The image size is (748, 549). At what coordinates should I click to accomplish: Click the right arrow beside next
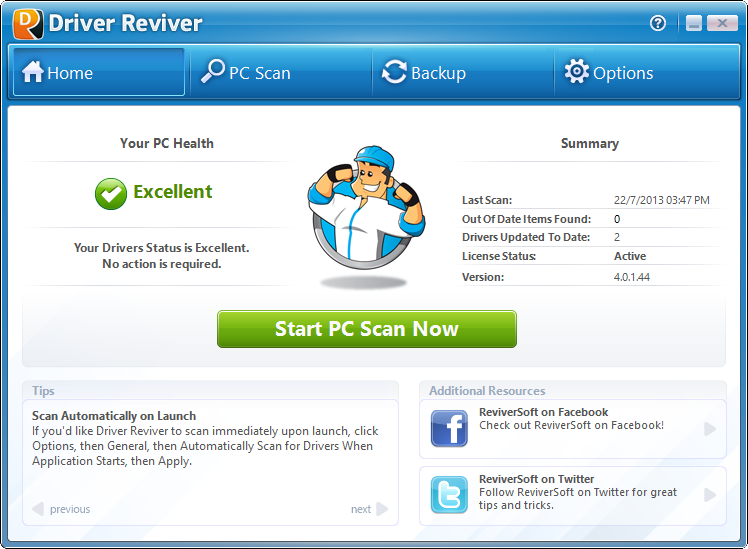pyautogui.click(x=382, y=509)
